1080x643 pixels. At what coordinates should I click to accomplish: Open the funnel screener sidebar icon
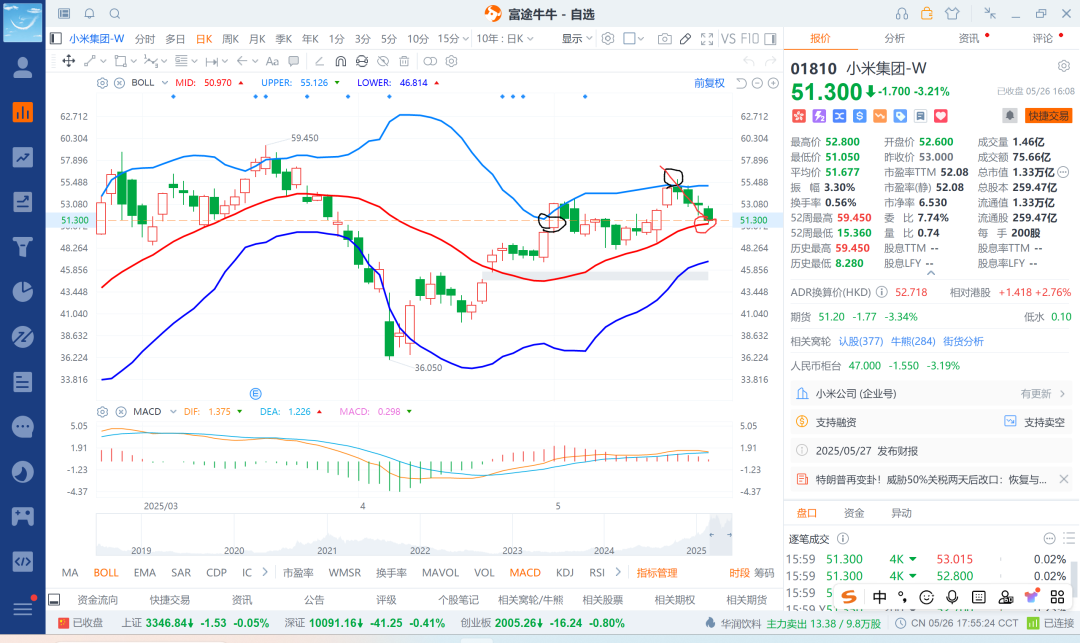pyautogui.click(x=23, y=246)
